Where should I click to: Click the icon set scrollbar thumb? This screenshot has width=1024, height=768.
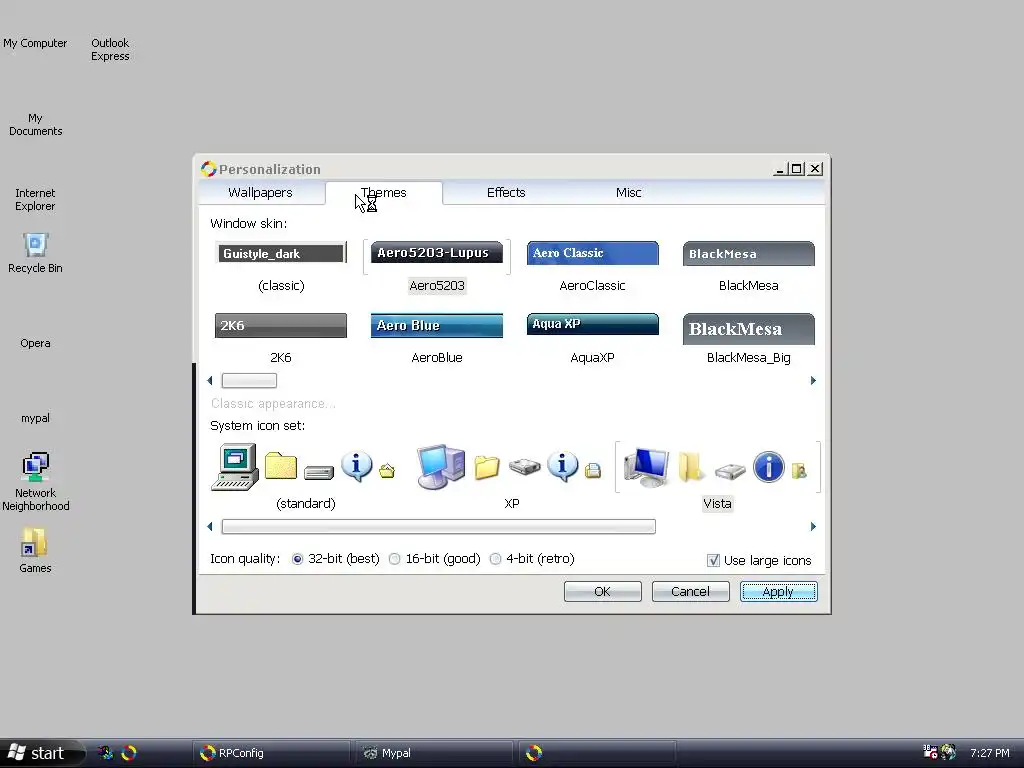438,526
